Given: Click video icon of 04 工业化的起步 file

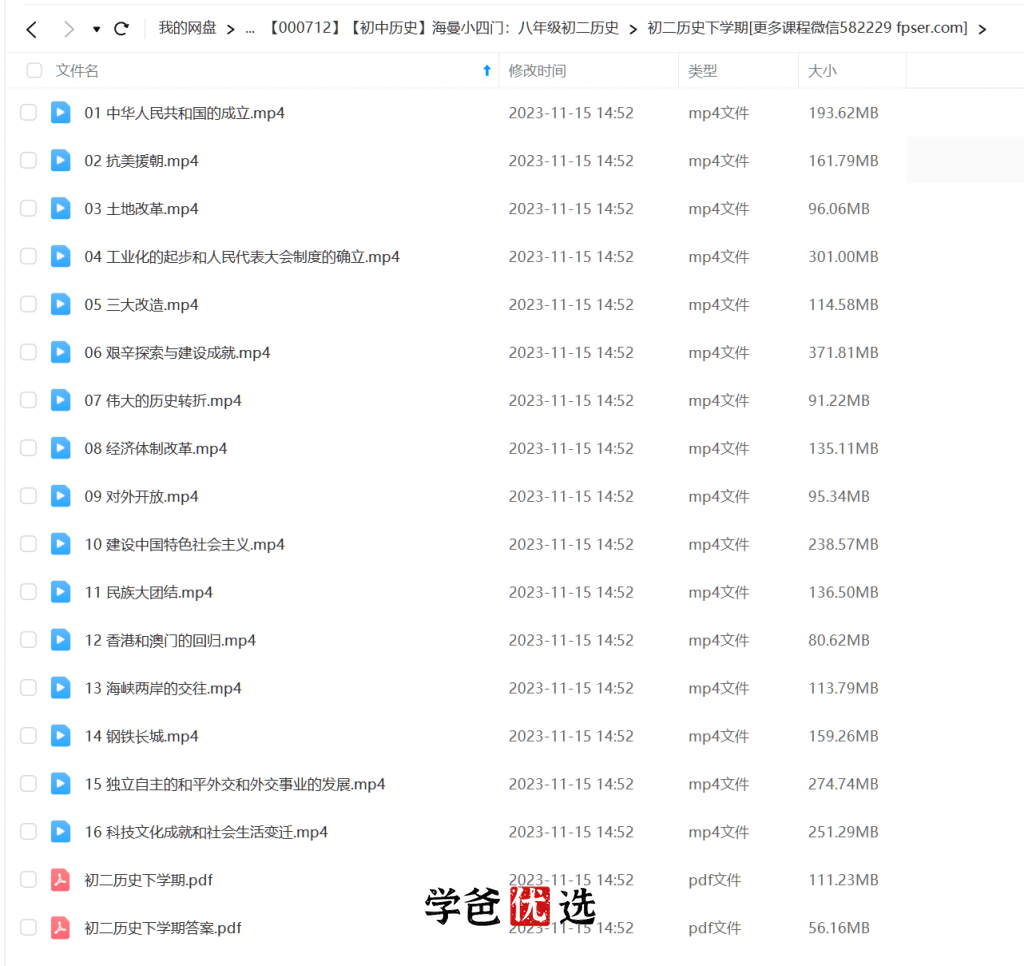Looking at the screenshot, I should (x=61, y=256).
